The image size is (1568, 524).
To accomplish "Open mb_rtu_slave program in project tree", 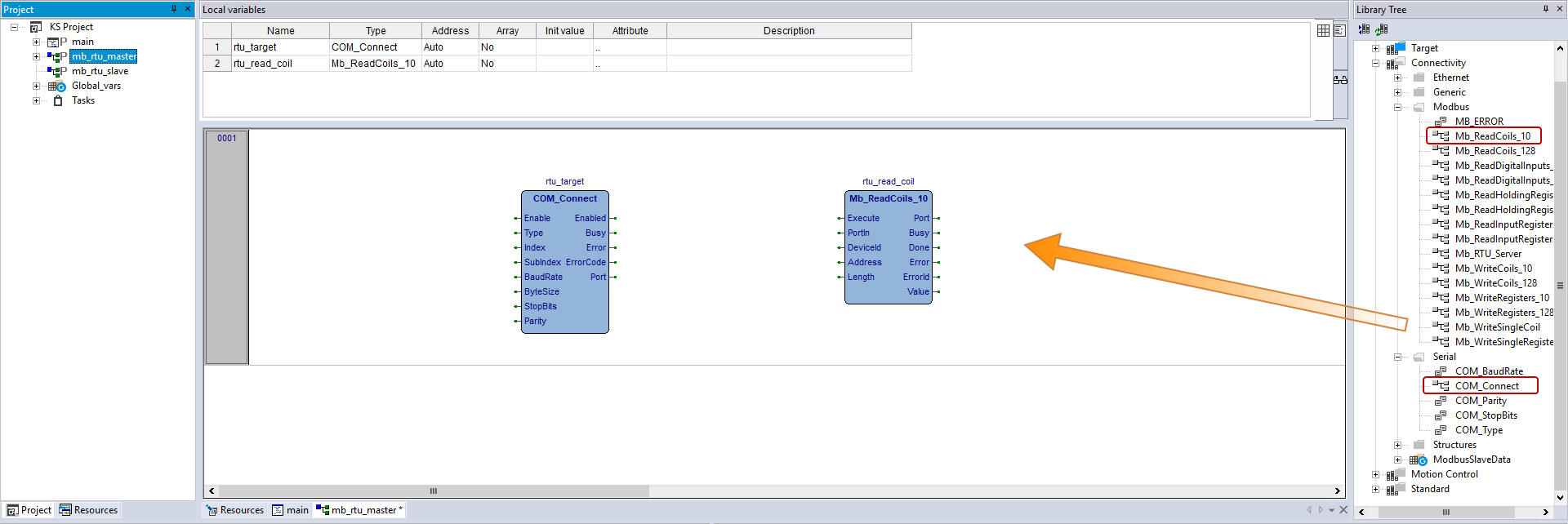I will coord(100,71).
